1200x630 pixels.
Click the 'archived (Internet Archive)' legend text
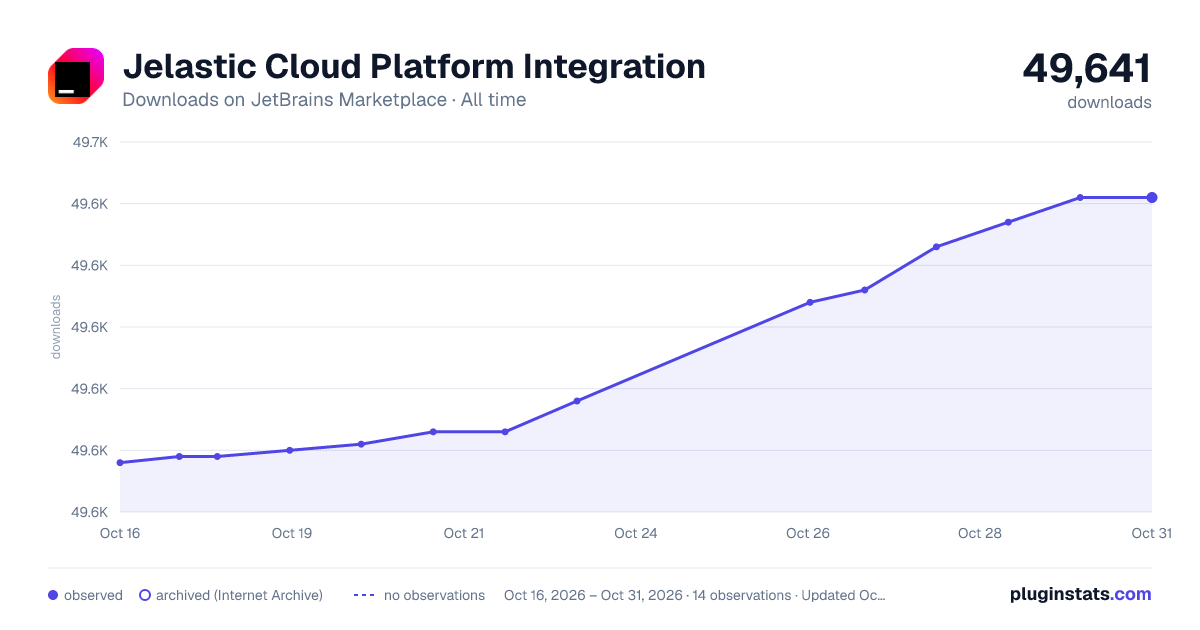click(x=239, y=595)
